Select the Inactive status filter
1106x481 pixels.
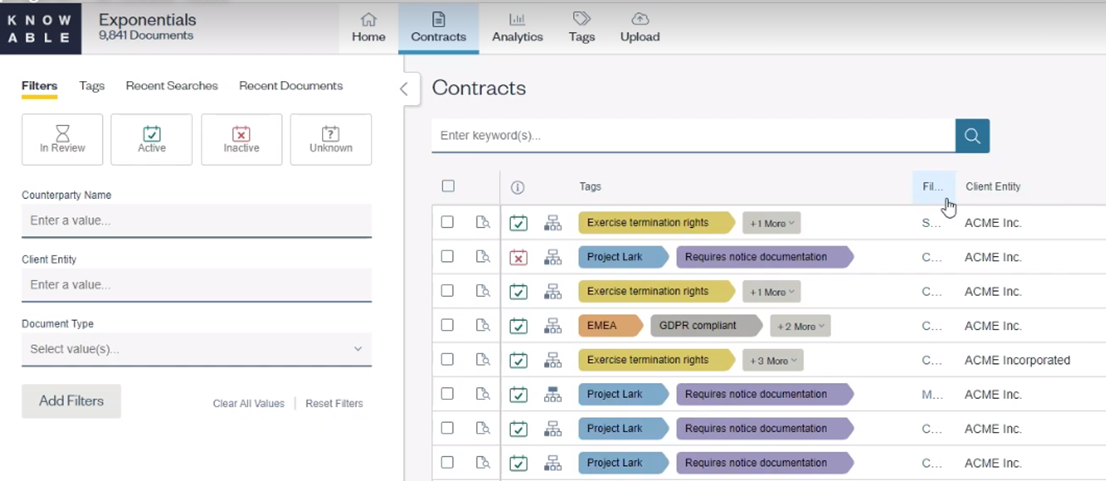click(241, 139)
